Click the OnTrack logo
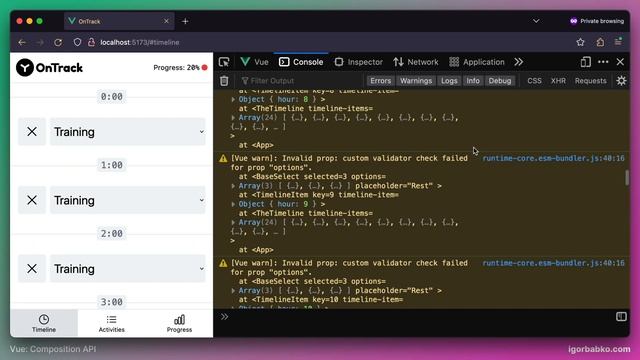The width and height of the screenshot is (640, 360). coord(49,68)
